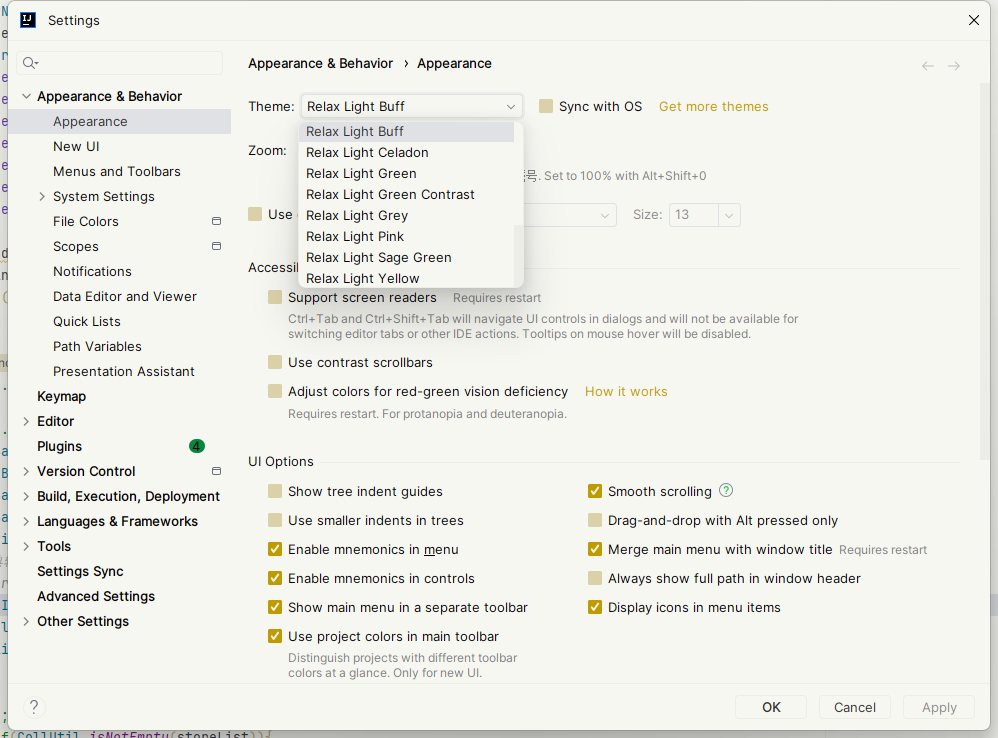The image size is (998, 738).
Task: Enable Use contrast scrollbars
Action: pyautogui.click(x=275, y=362)
